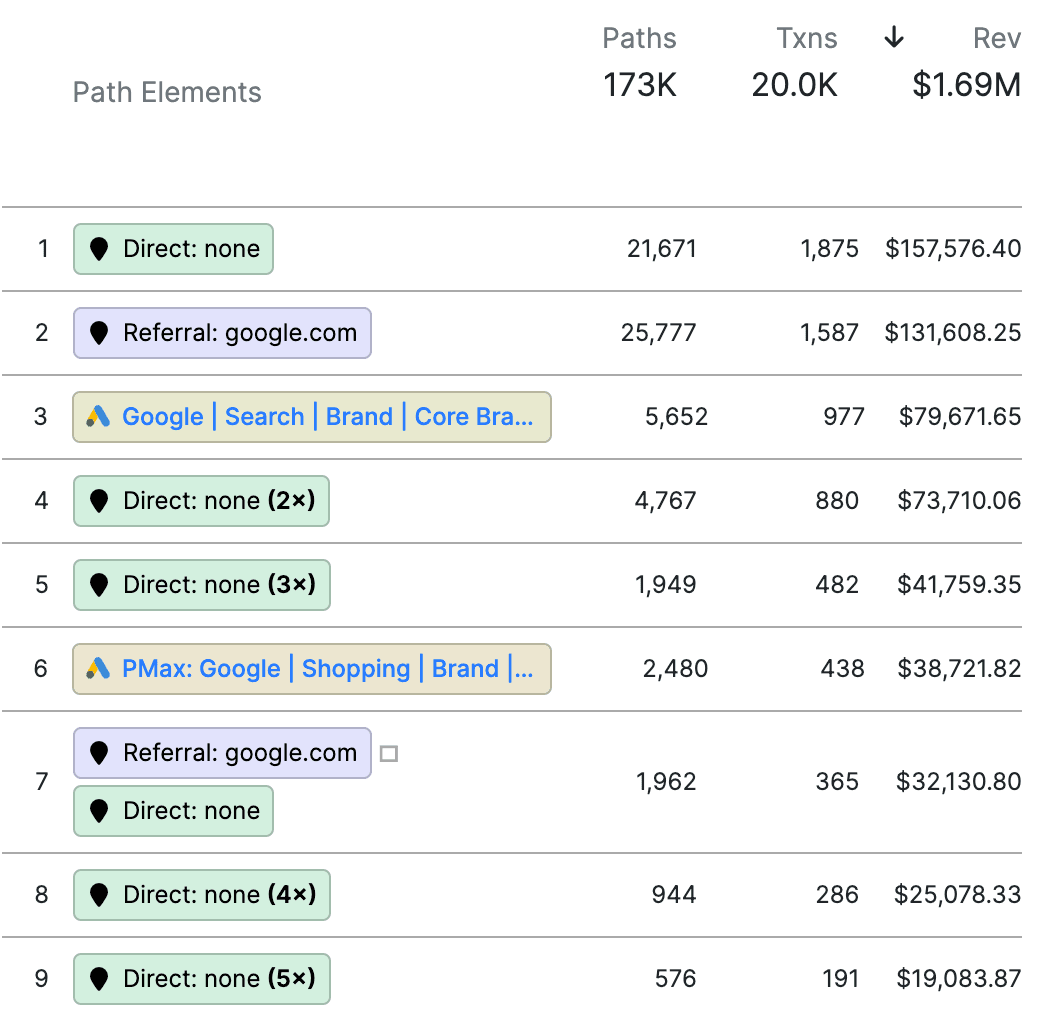Sort by the Paths column header
This screenshot has height=1014, width=1046.
(639, 38)
